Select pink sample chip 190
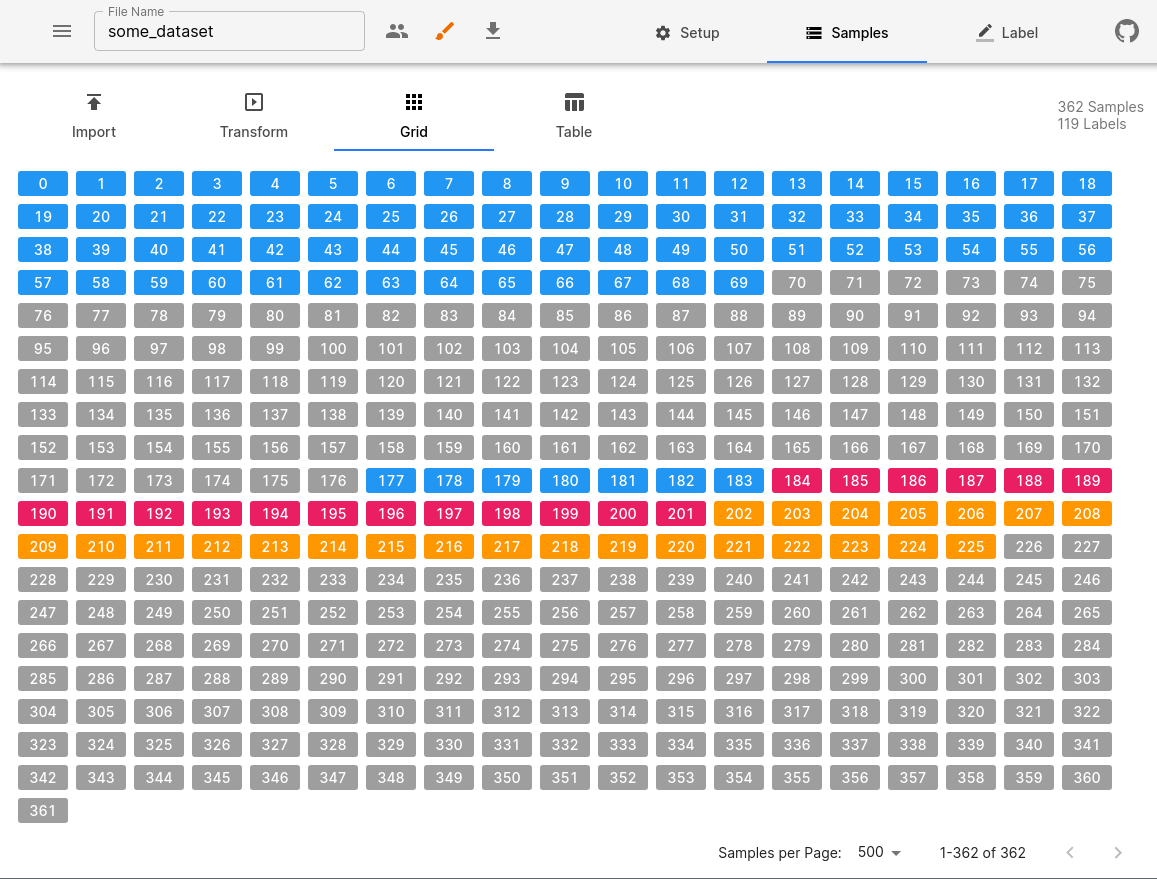The width and height of the screenshot is (1157, 879). (x=43, y=514)
